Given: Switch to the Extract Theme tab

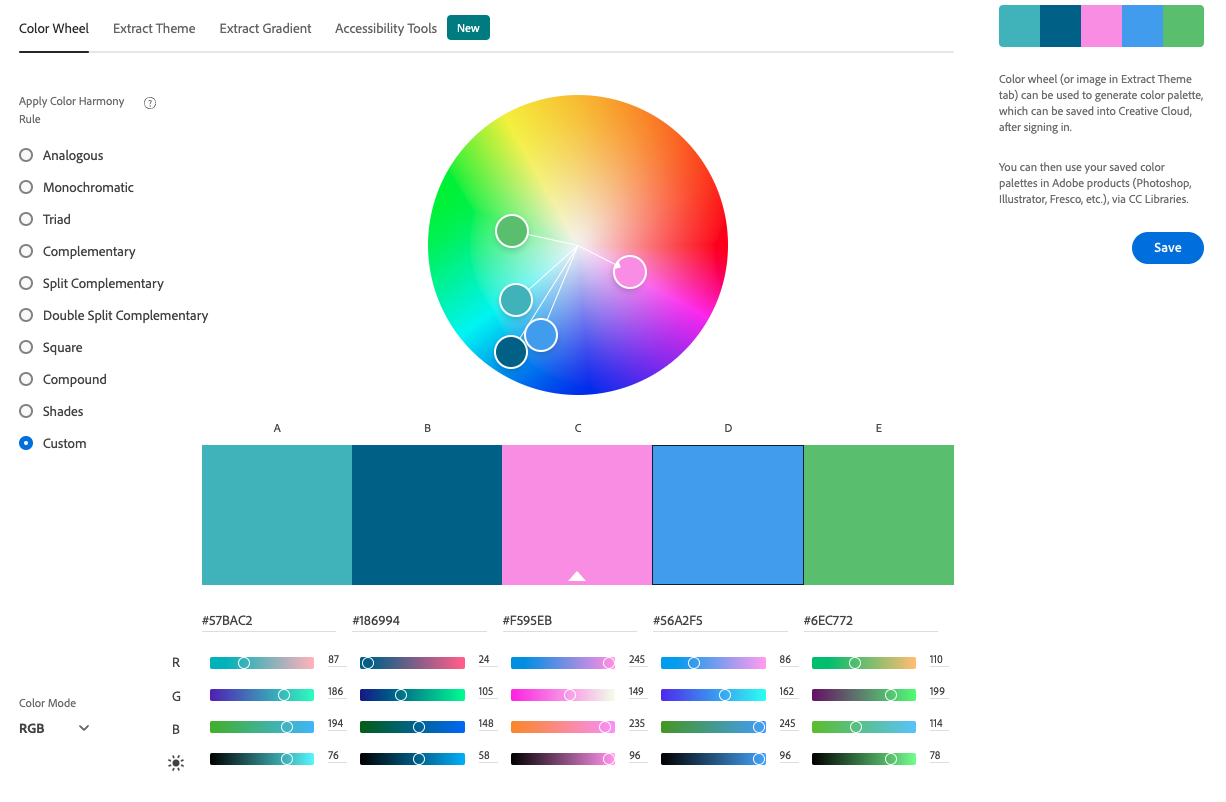Looking at the screenshot, I should coord(154,28).
